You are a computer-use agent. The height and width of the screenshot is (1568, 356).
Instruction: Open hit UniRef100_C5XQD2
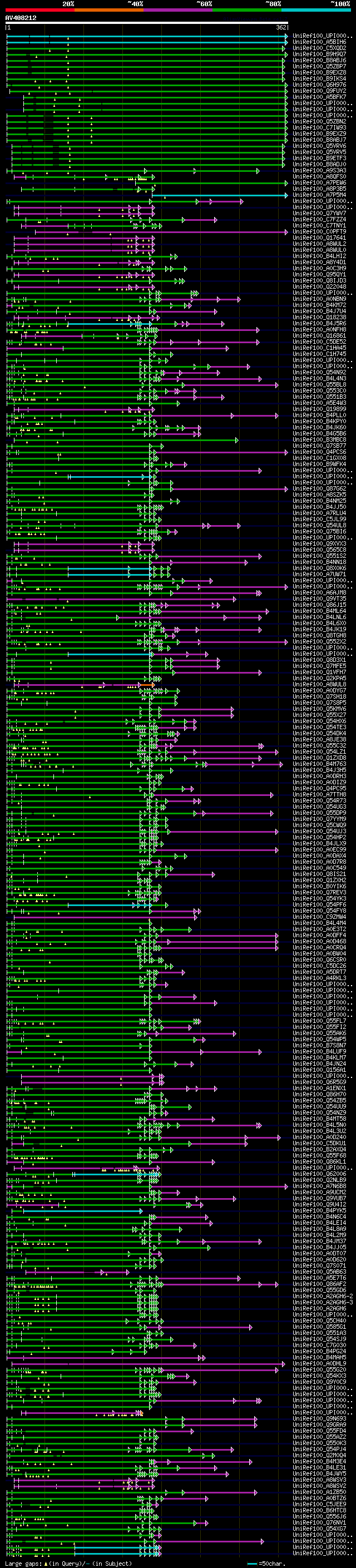tap(319, 49)
